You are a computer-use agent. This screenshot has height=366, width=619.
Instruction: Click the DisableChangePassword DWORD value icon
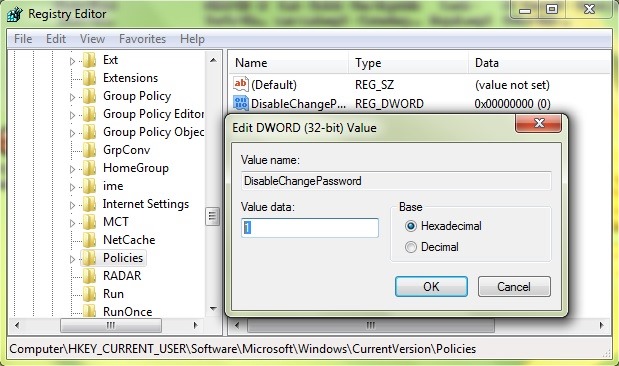240,103
